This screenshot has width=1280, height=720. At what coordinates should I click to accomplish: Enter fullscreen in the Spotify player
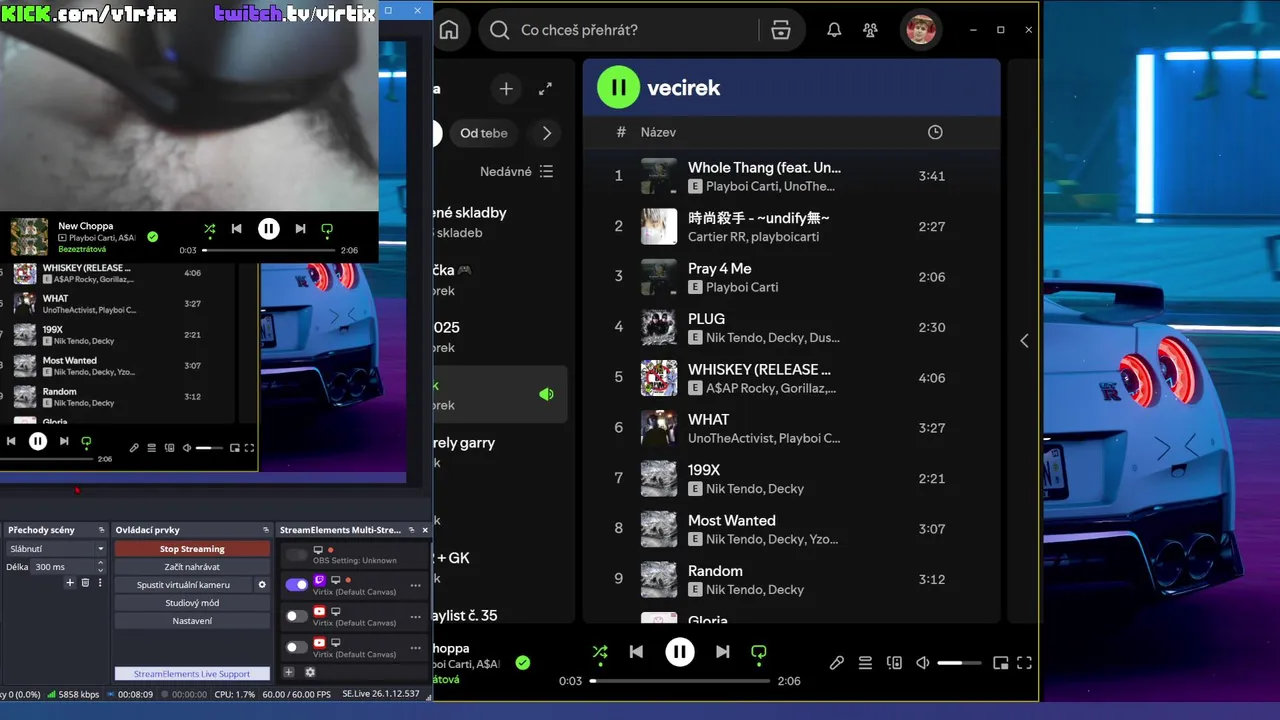1024,663
